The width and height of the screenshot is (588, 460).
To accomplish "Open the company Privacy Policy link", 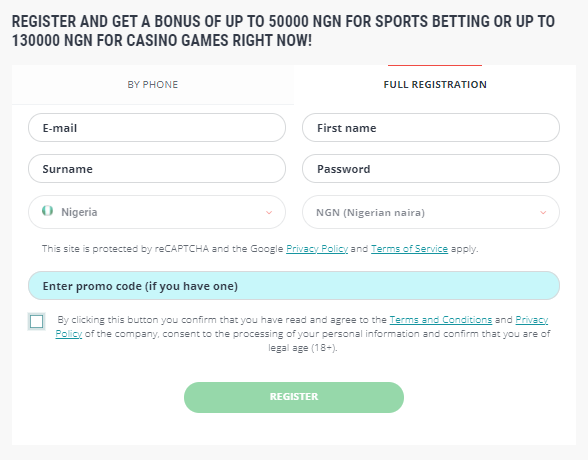I will pyautogui.click(x=531, y=320).
